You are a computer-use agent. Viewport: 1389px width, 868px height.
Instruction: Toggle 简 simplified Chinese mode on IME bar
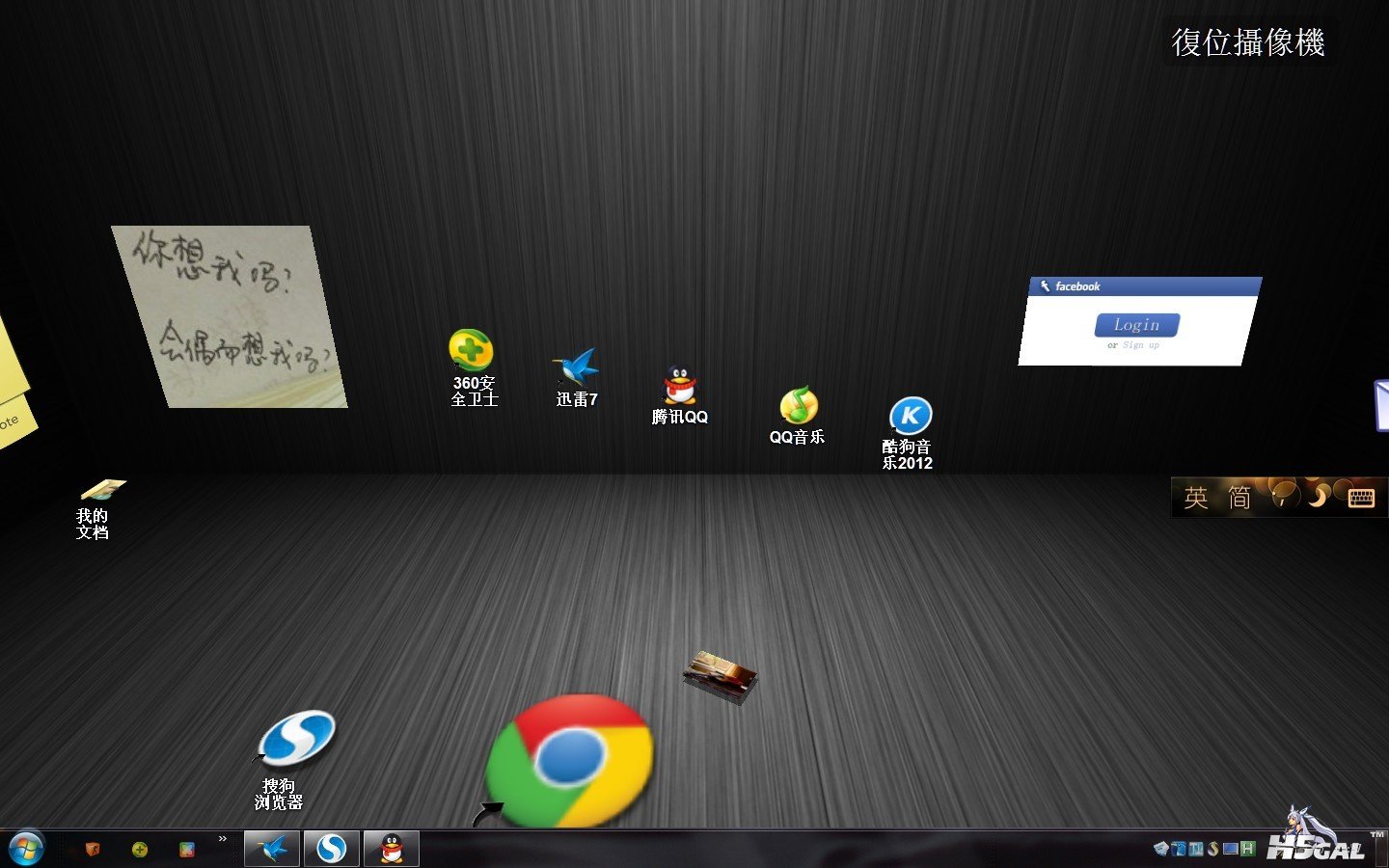pyautogui.click(x=1239, y=498)
